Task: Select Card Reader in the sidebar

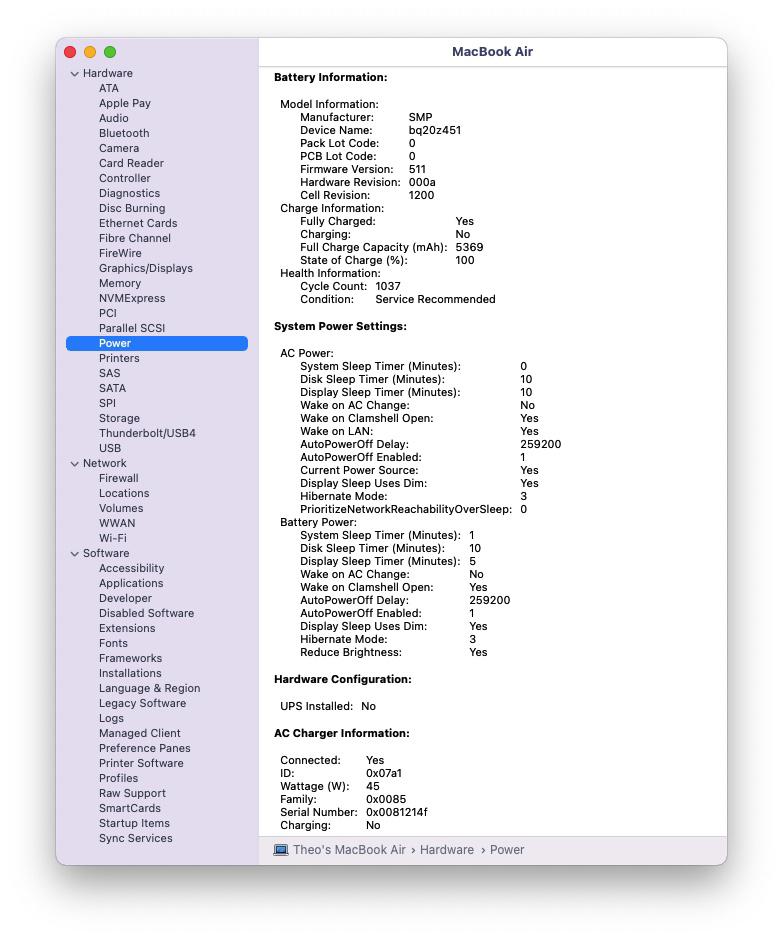Action: (x=131, y=163)
